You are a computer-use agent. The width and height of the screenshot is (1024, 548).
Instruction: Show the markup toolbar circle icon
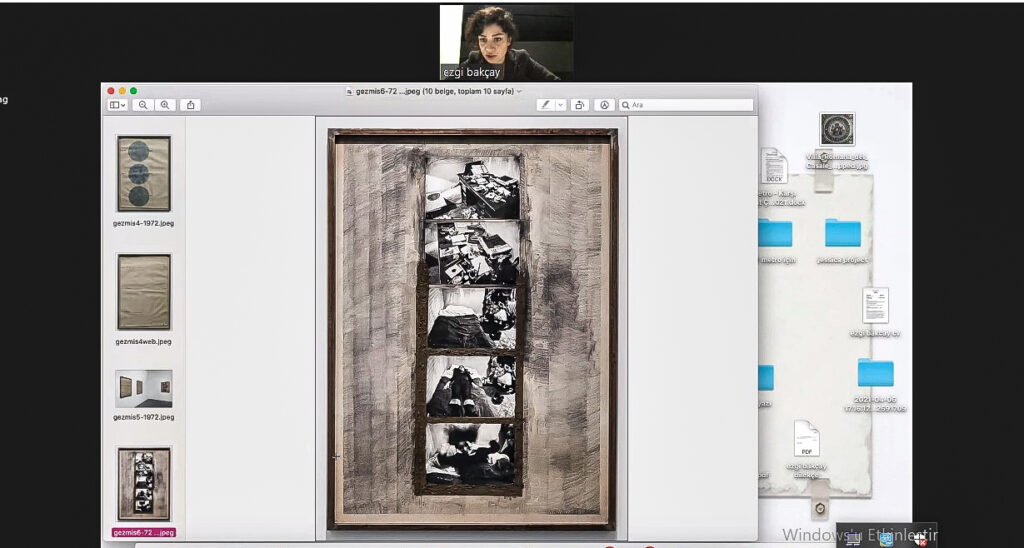(605, 105)
